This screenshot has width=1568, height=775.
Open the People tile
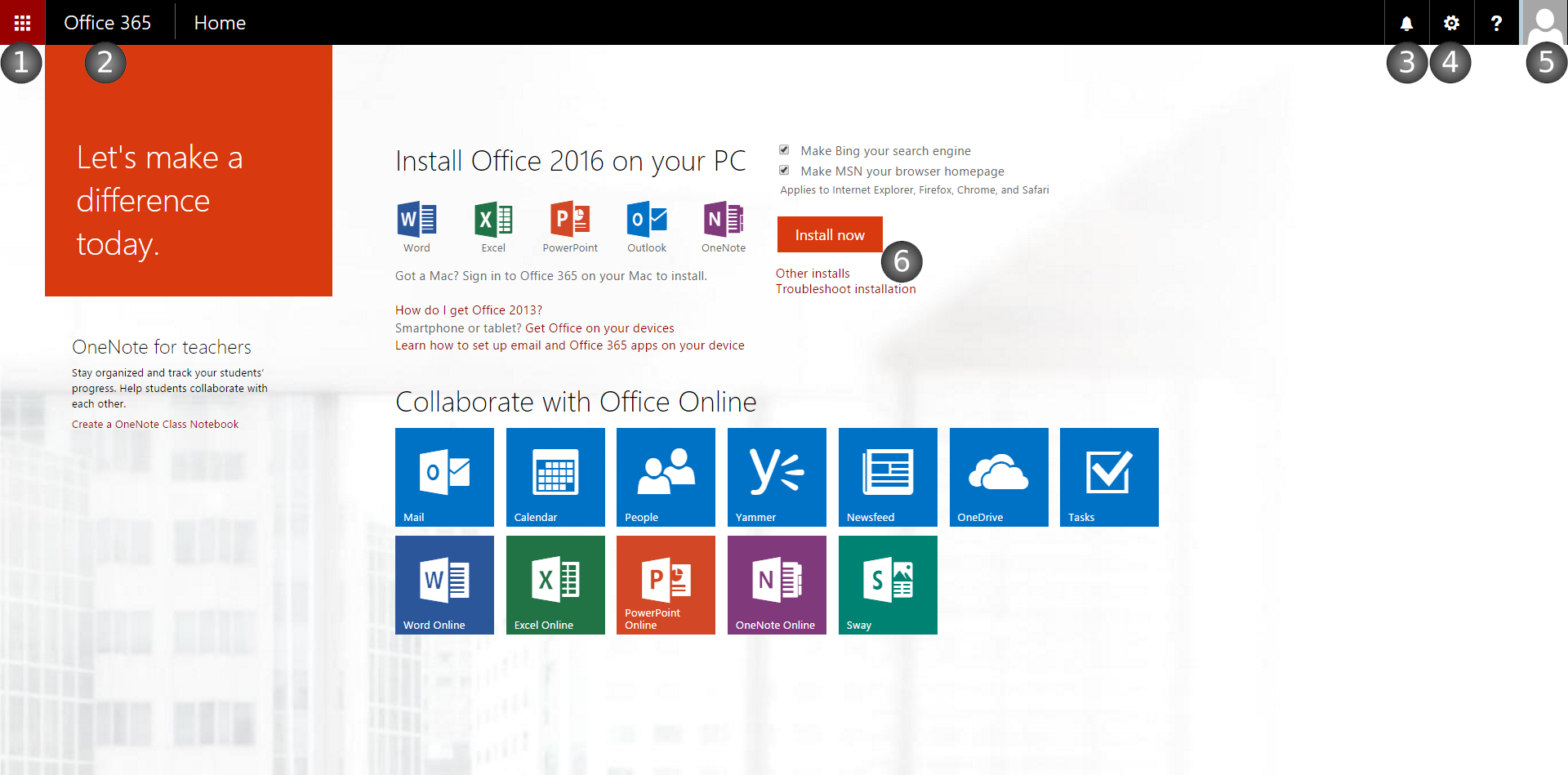[666, 477]
